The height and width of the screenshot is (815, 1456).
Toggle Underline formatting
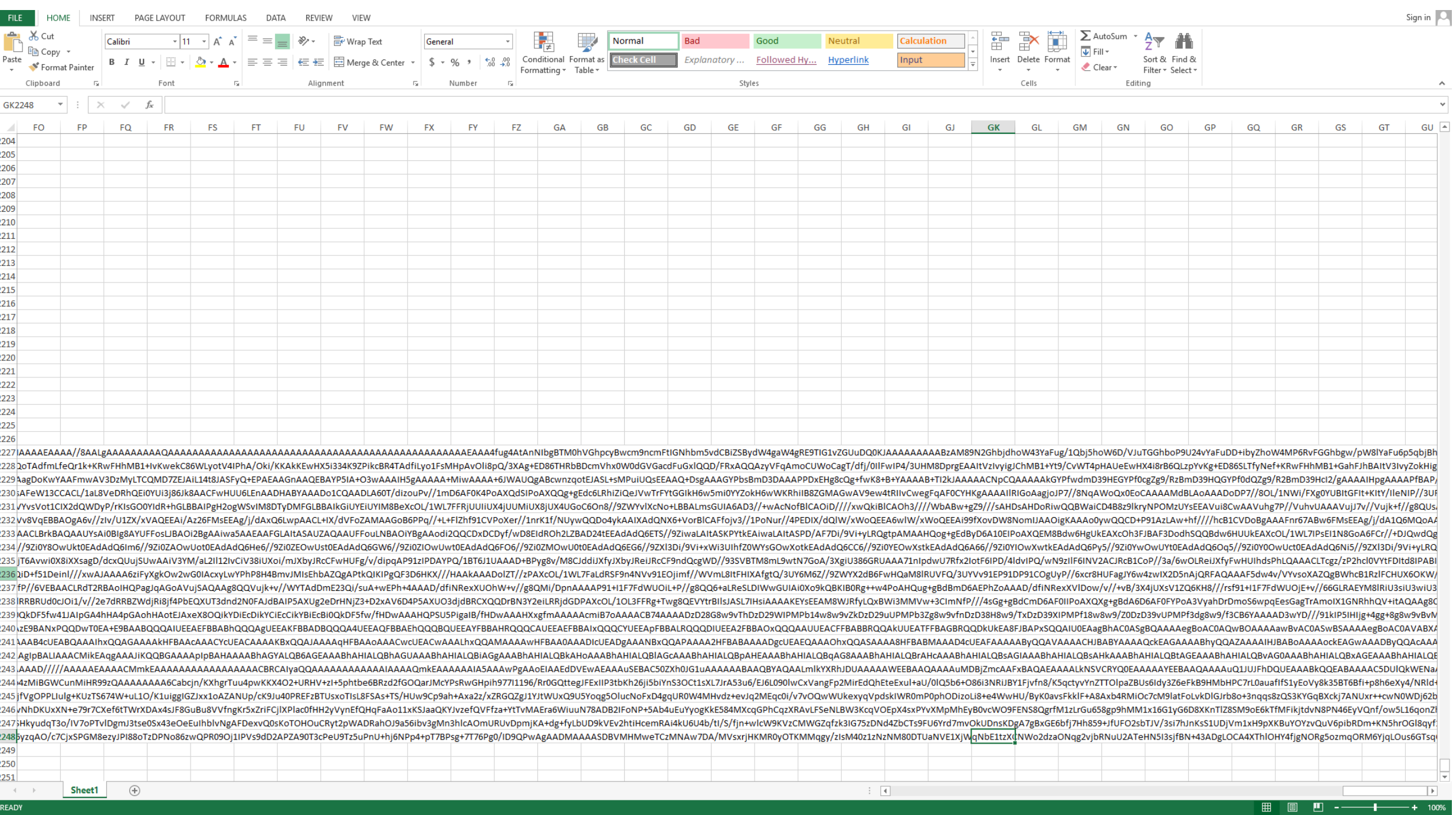[x=142, y=62]
